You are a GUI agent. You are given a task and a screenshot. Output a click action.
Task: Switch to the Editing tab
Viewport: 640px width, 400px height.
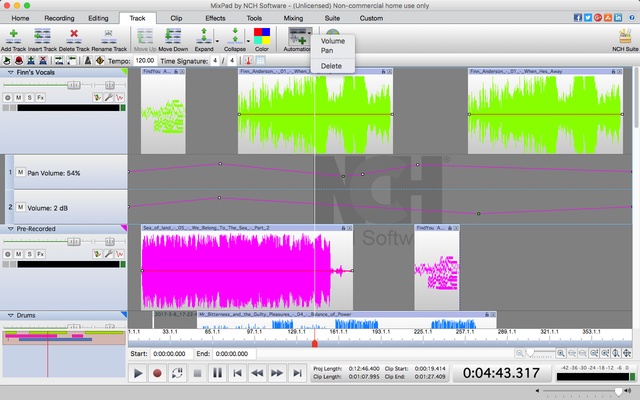point(98,18)
